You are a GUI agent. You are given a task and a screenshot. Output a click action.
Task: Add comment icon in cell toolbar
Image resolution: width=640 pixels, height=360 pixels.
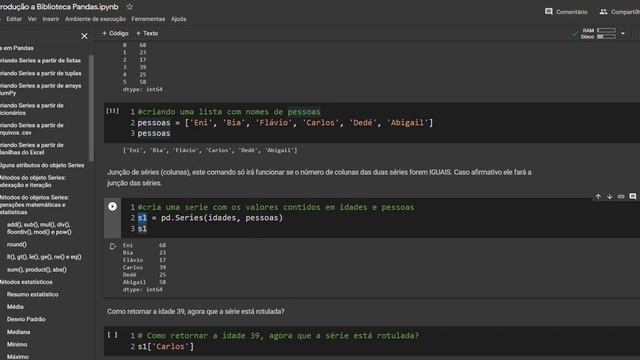coord(633,197)
